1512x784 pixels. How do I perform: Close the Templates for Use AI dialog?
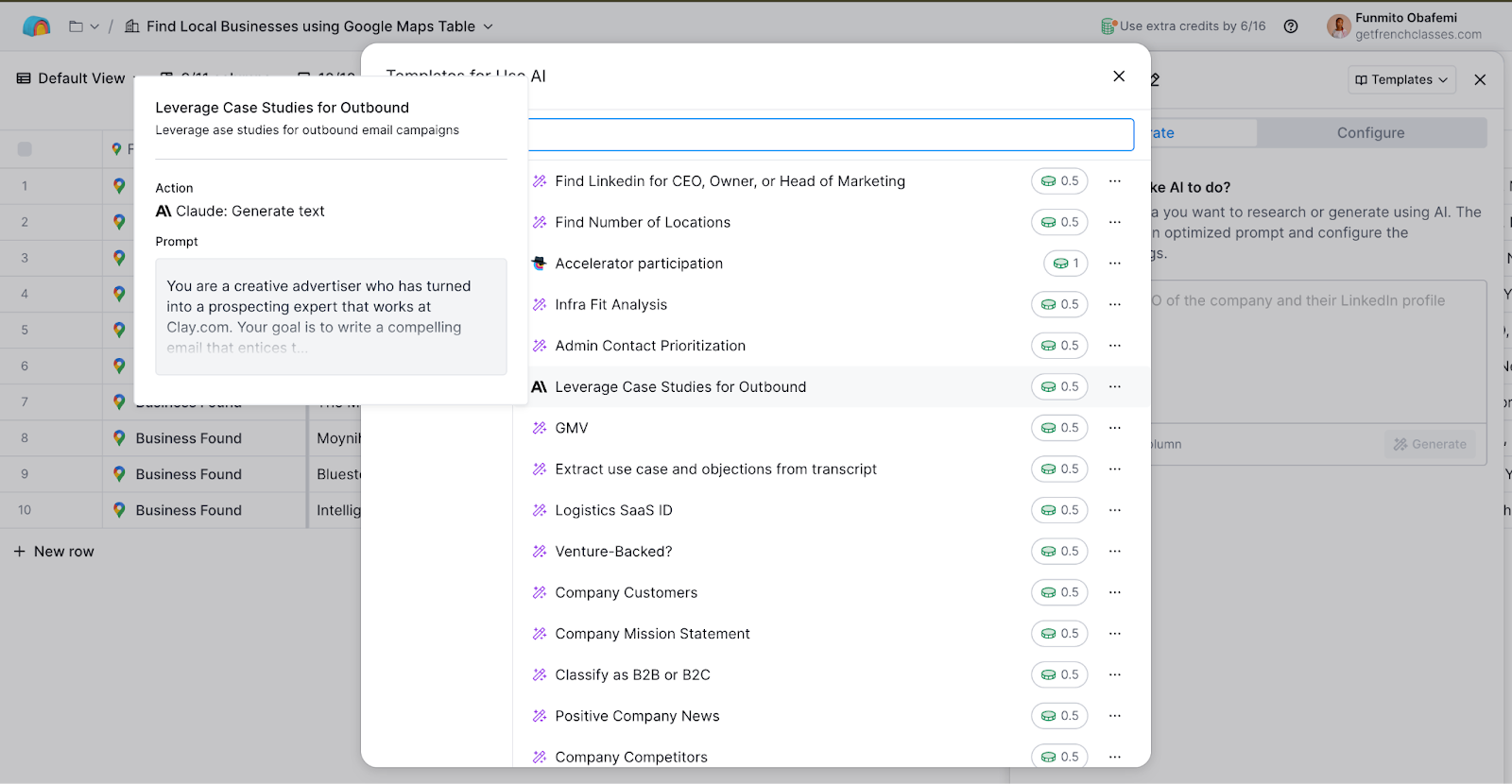point(1119,77)
